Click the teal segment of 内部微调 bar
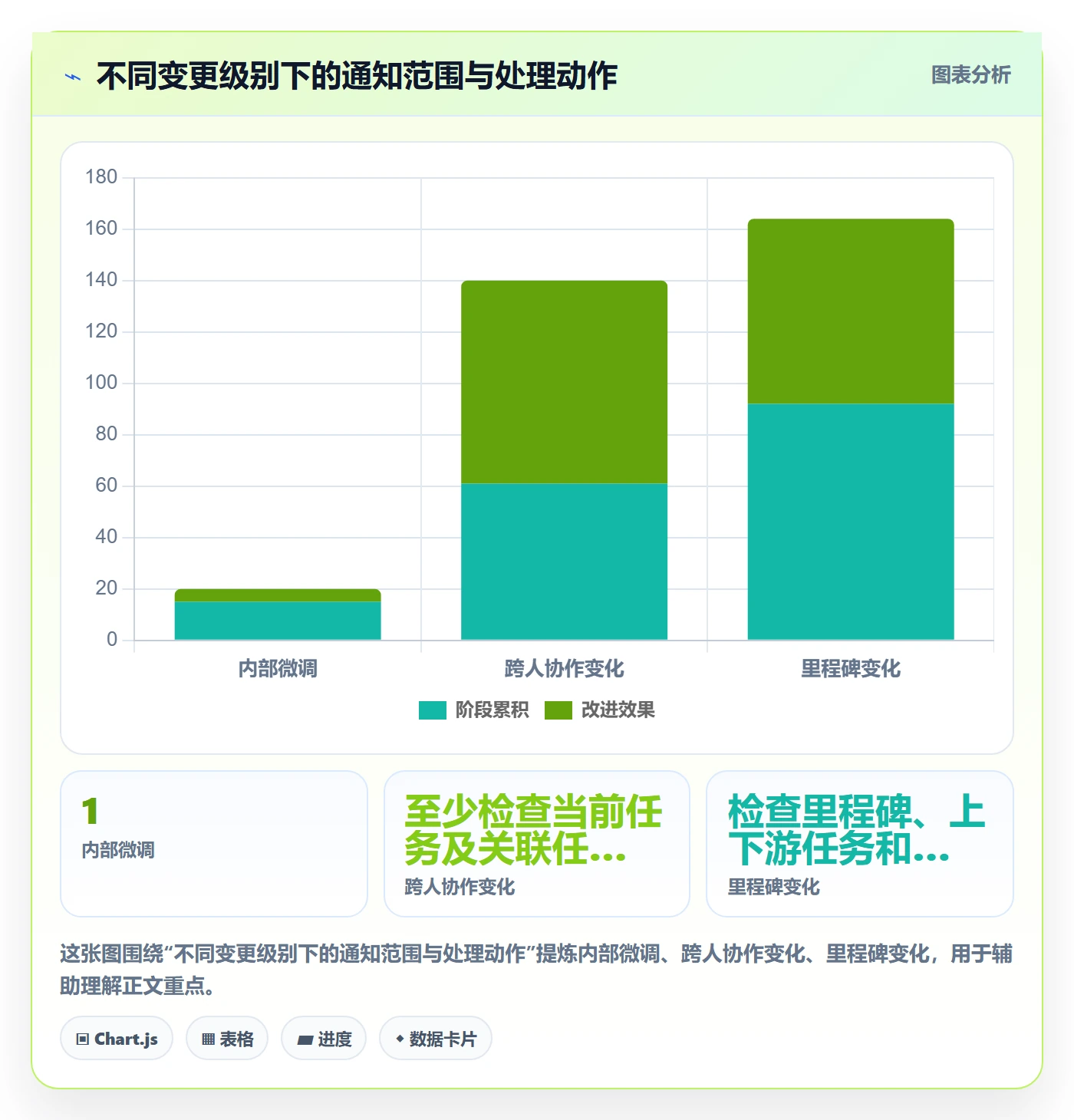1074x1120 pixels. pos(278,621)
